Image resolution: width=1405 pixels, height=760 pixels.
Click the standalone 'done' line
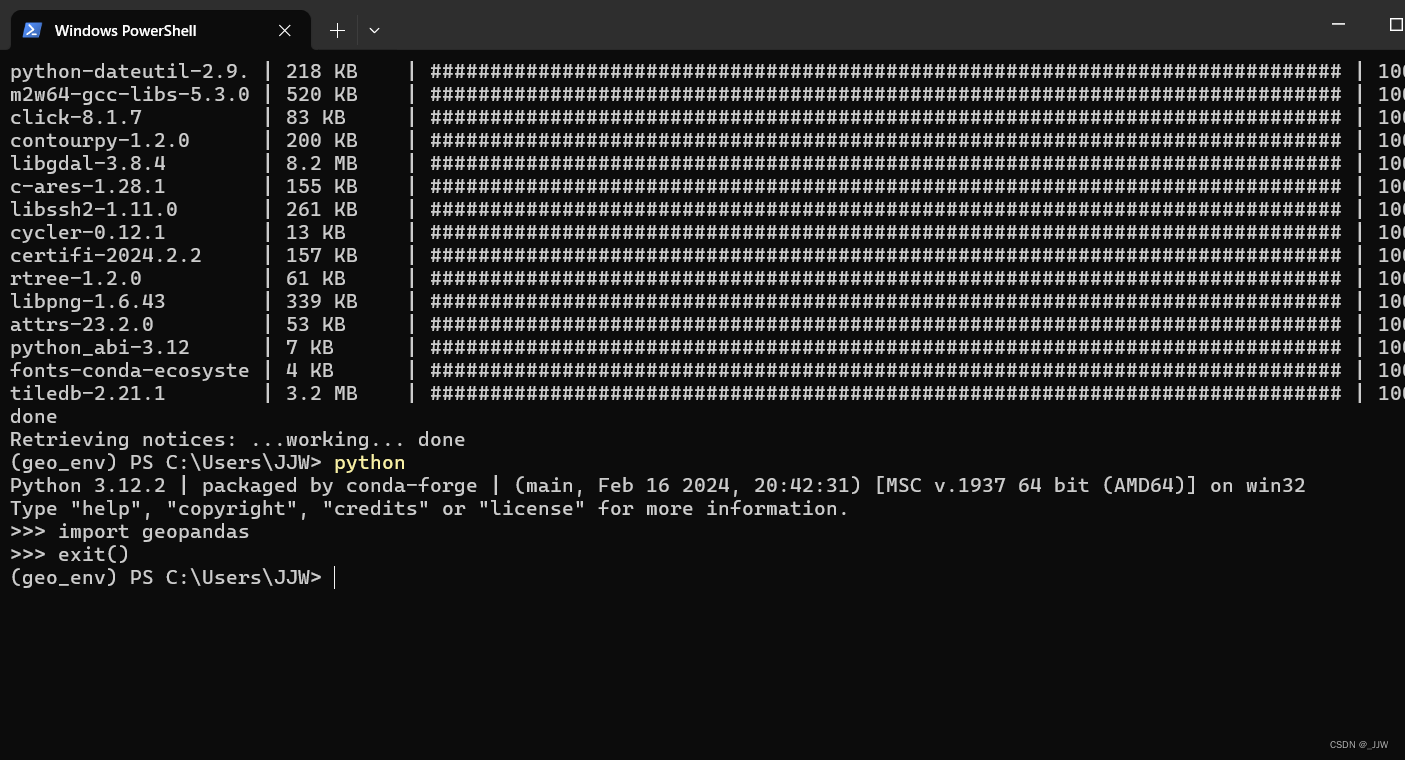(34, 416)
